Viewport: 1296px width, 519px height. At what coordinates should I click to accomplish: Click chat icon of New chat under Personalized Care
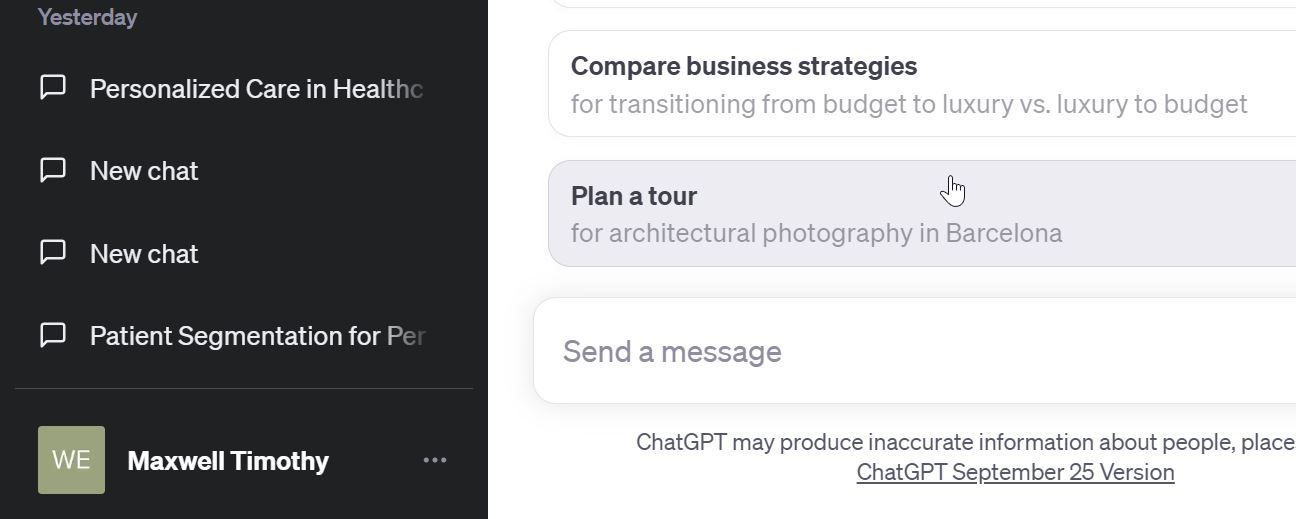[x=53, y=171]
